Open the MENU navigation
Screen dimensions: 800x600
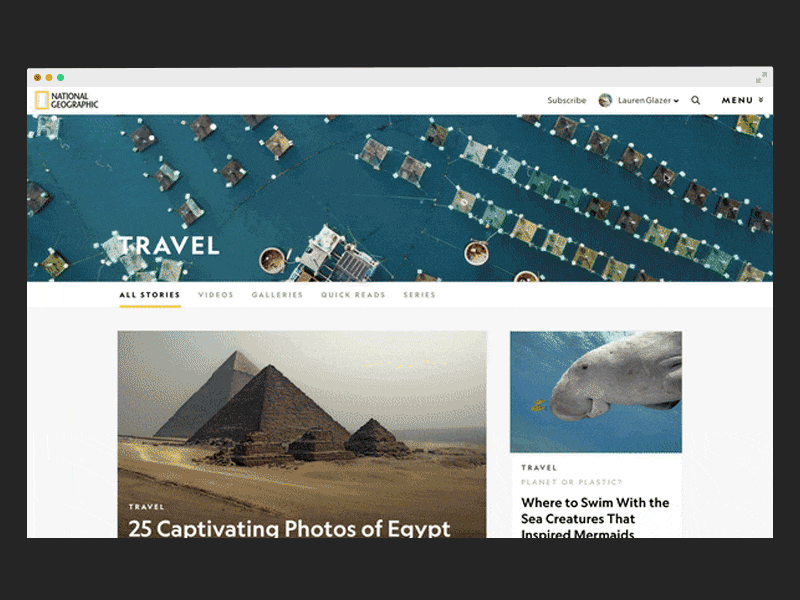coord(737,101)
